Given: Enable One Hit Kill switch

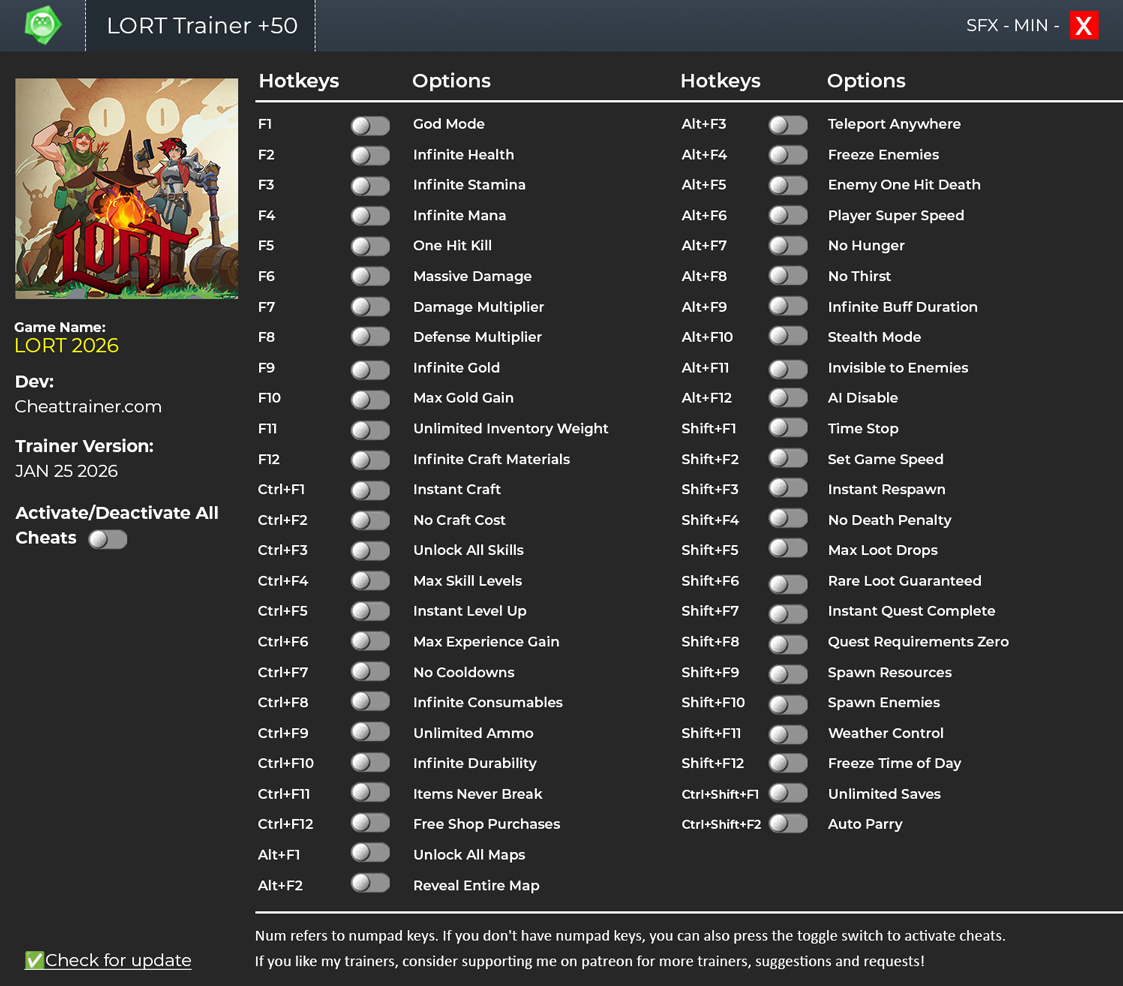Looking at the screenshot, I should (370, 246).
